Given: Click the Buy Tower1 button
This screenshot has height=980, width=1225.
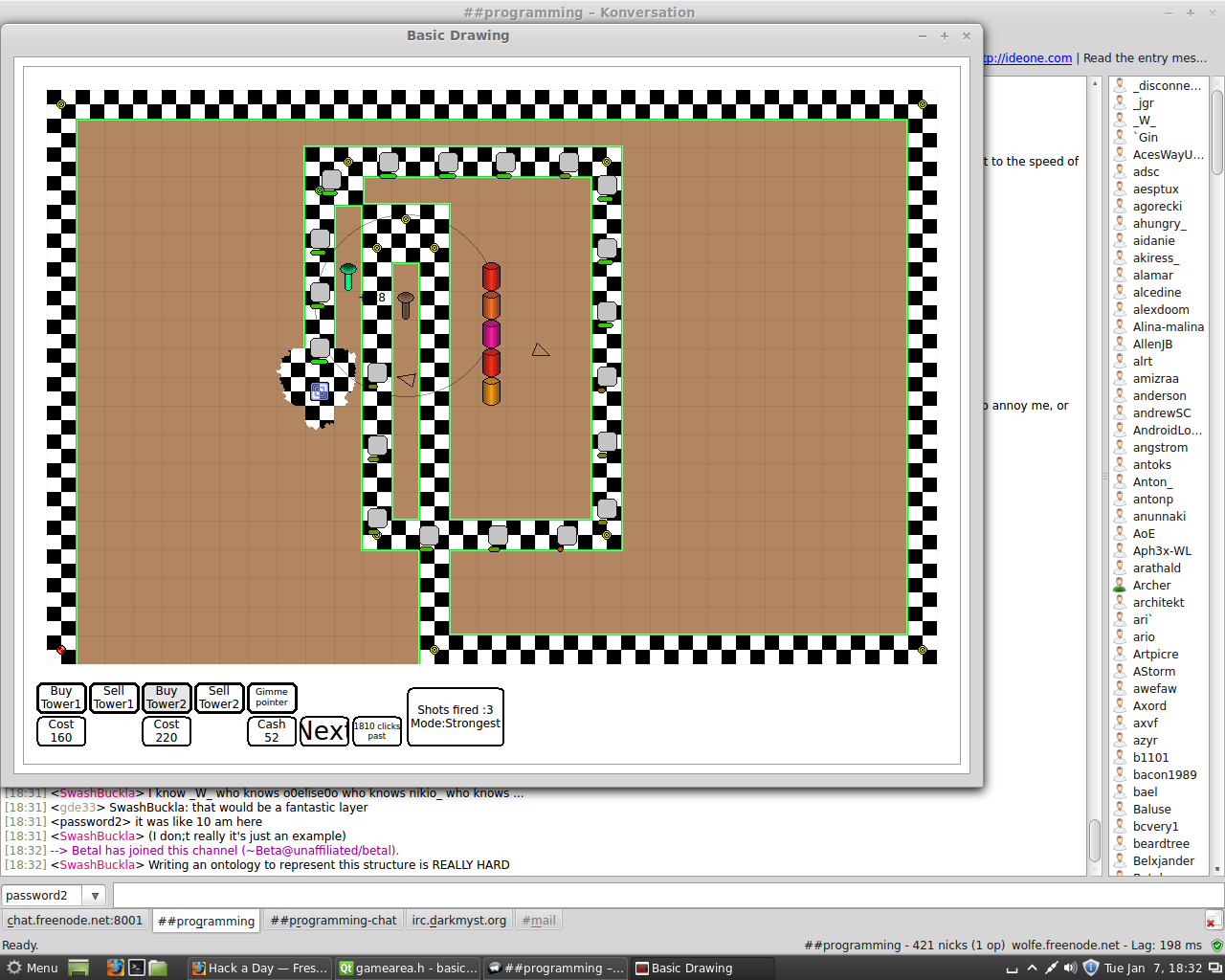Looking at the screenshot, I should [61, 698].
